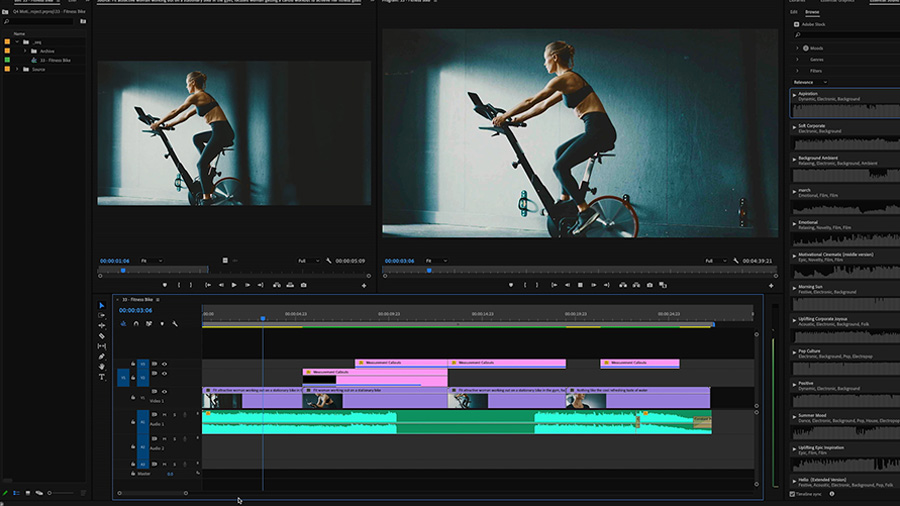
Task: Toggle V2 track output eye
Action: click(x=165, y=373)
